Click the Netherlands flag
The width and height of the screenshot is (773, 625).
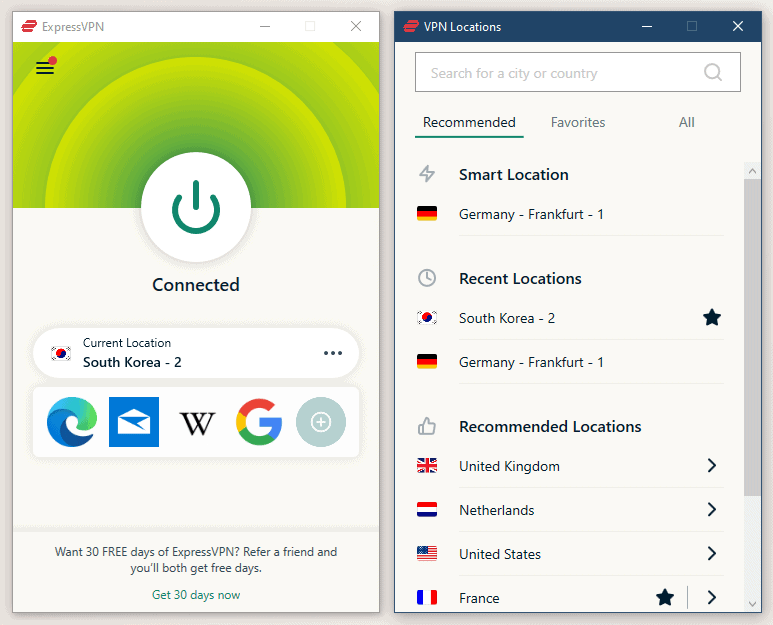[427, 509]
